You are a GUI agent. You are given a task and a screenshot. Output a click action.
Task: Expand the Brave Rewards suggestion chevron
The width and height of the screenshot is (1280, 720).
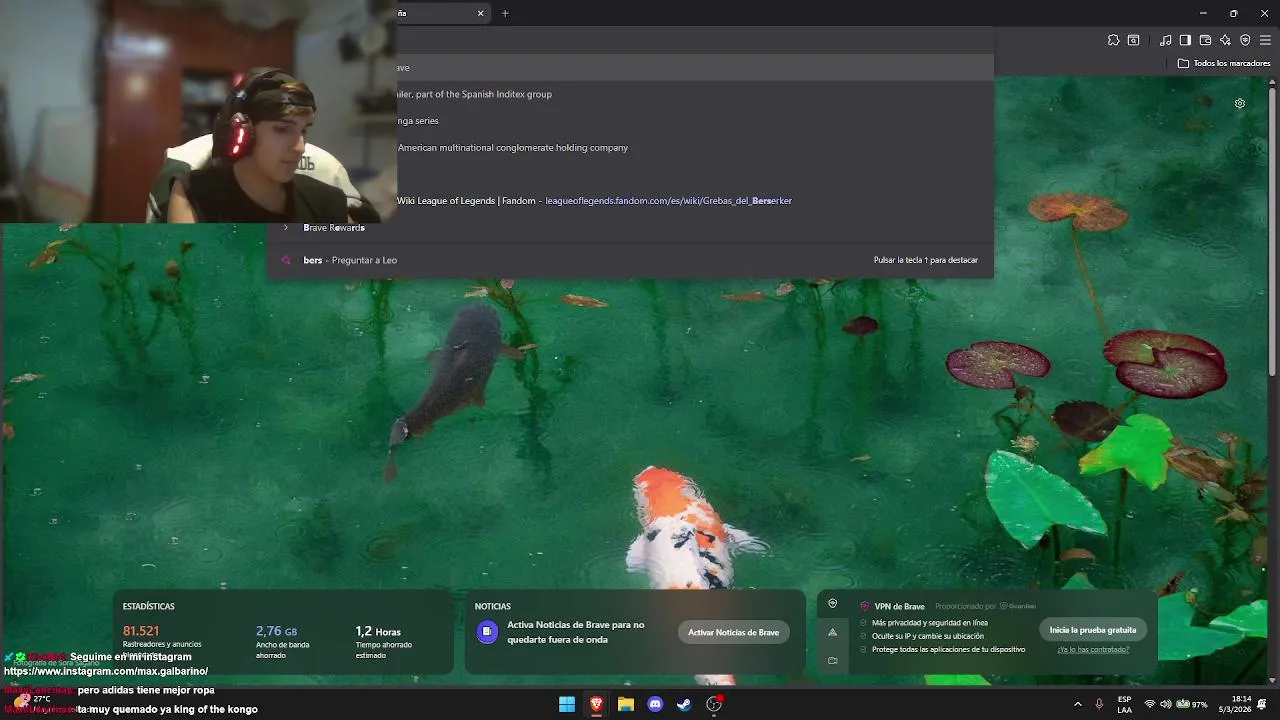coord(286,228)
